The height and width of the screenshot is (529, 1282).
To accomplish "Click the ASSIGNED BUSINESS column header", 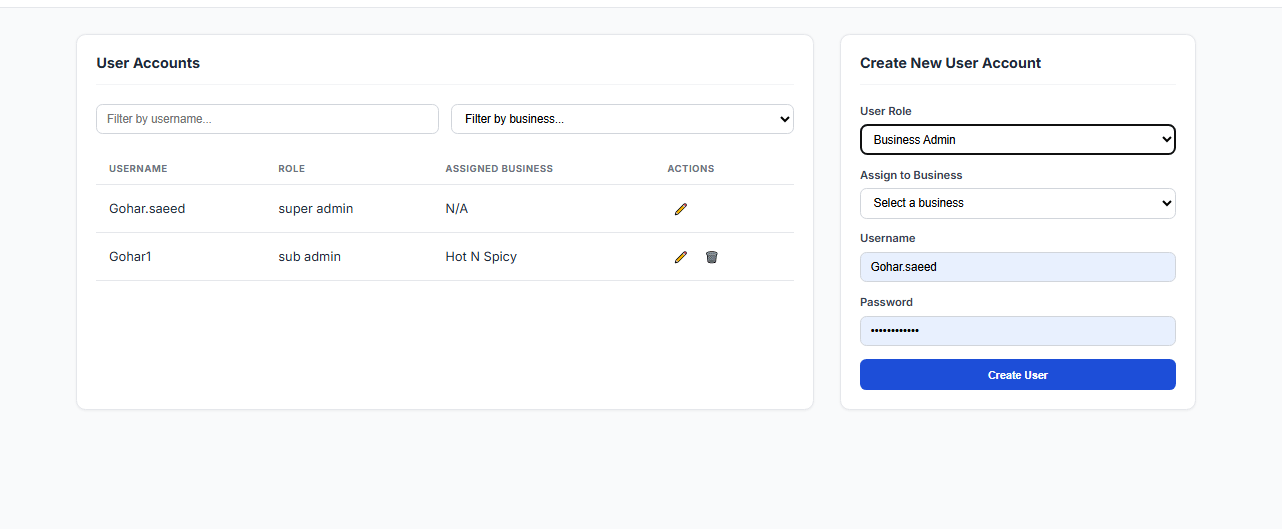I will pos(499,169).
